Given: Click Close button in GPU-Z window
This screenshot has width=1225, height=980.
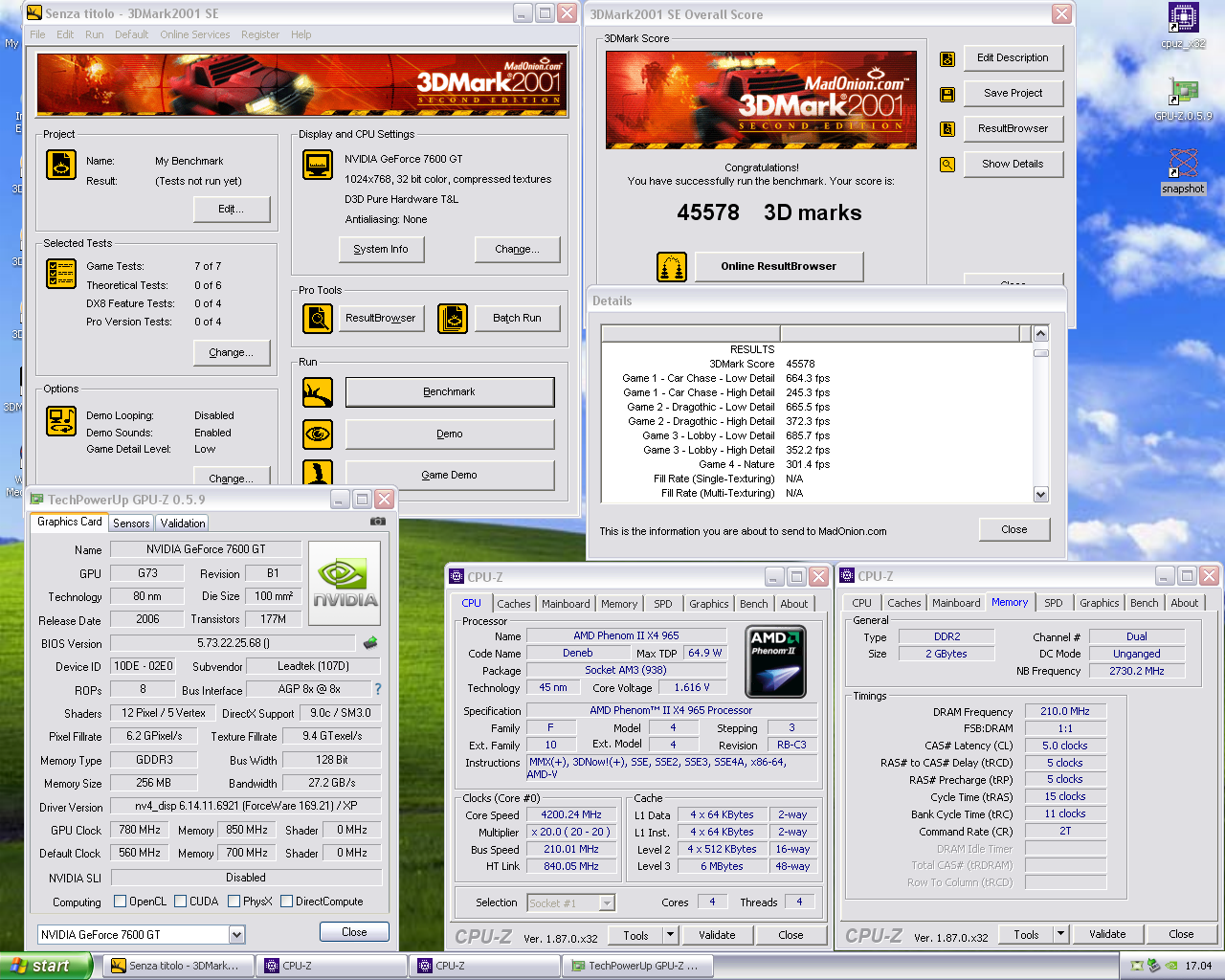Looking at the screenshot, I should coord(354,932).
